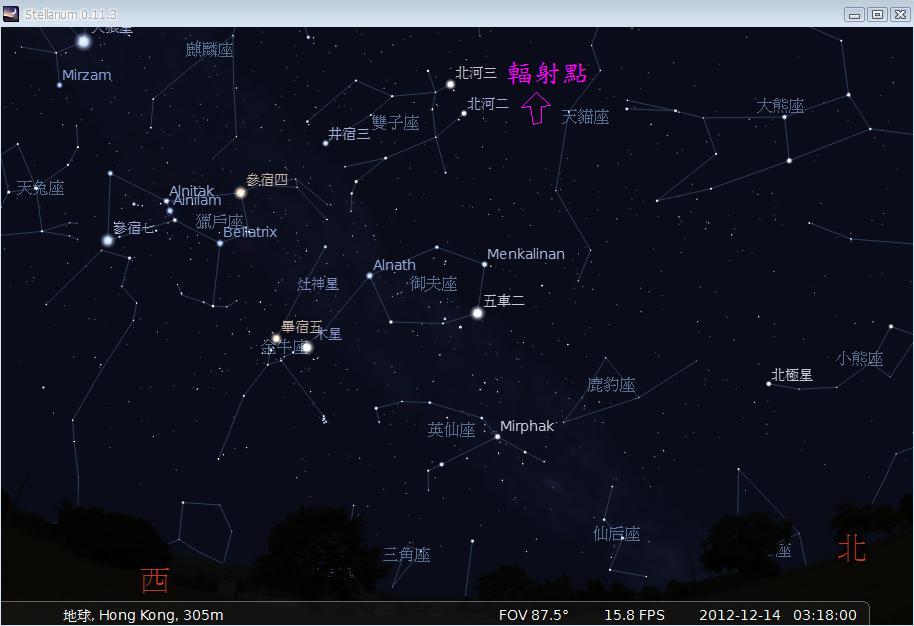Minimize the Stellarium window
The image size is (914, 626).
pyautogui.click(x=854, y=14)
